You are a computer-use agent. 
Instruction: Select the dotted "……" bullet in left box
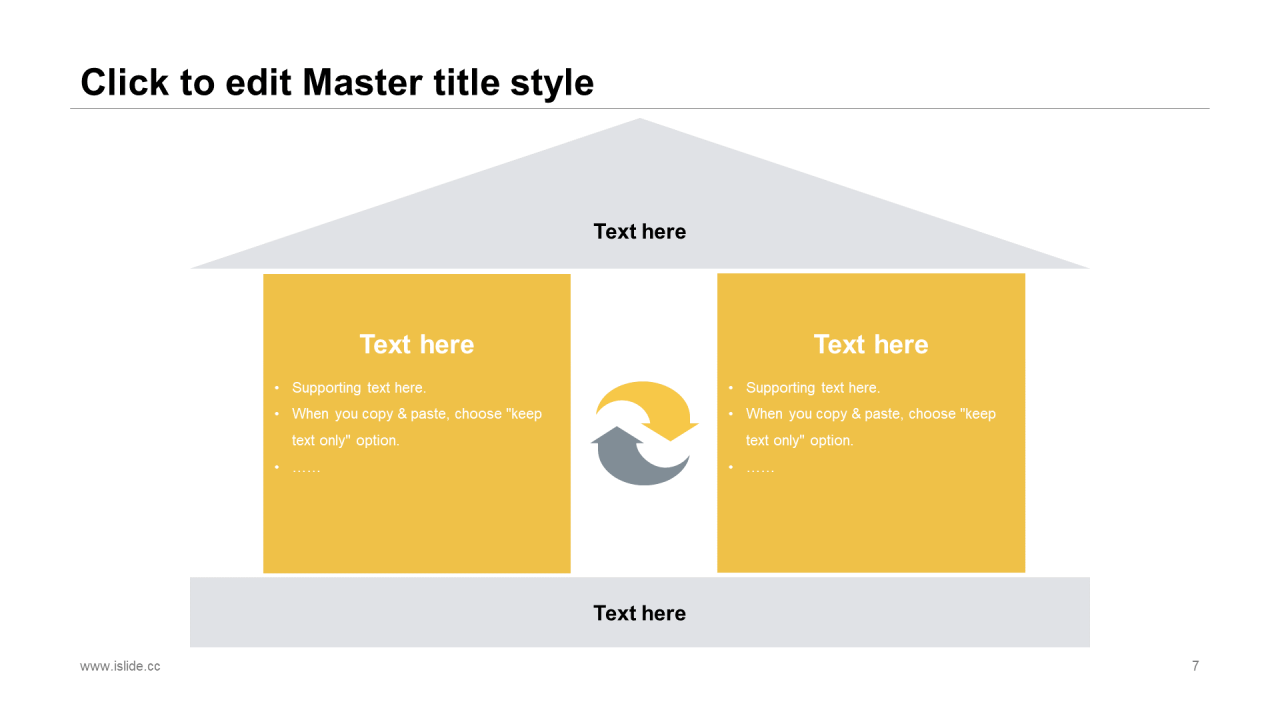(x=307, y=468)
